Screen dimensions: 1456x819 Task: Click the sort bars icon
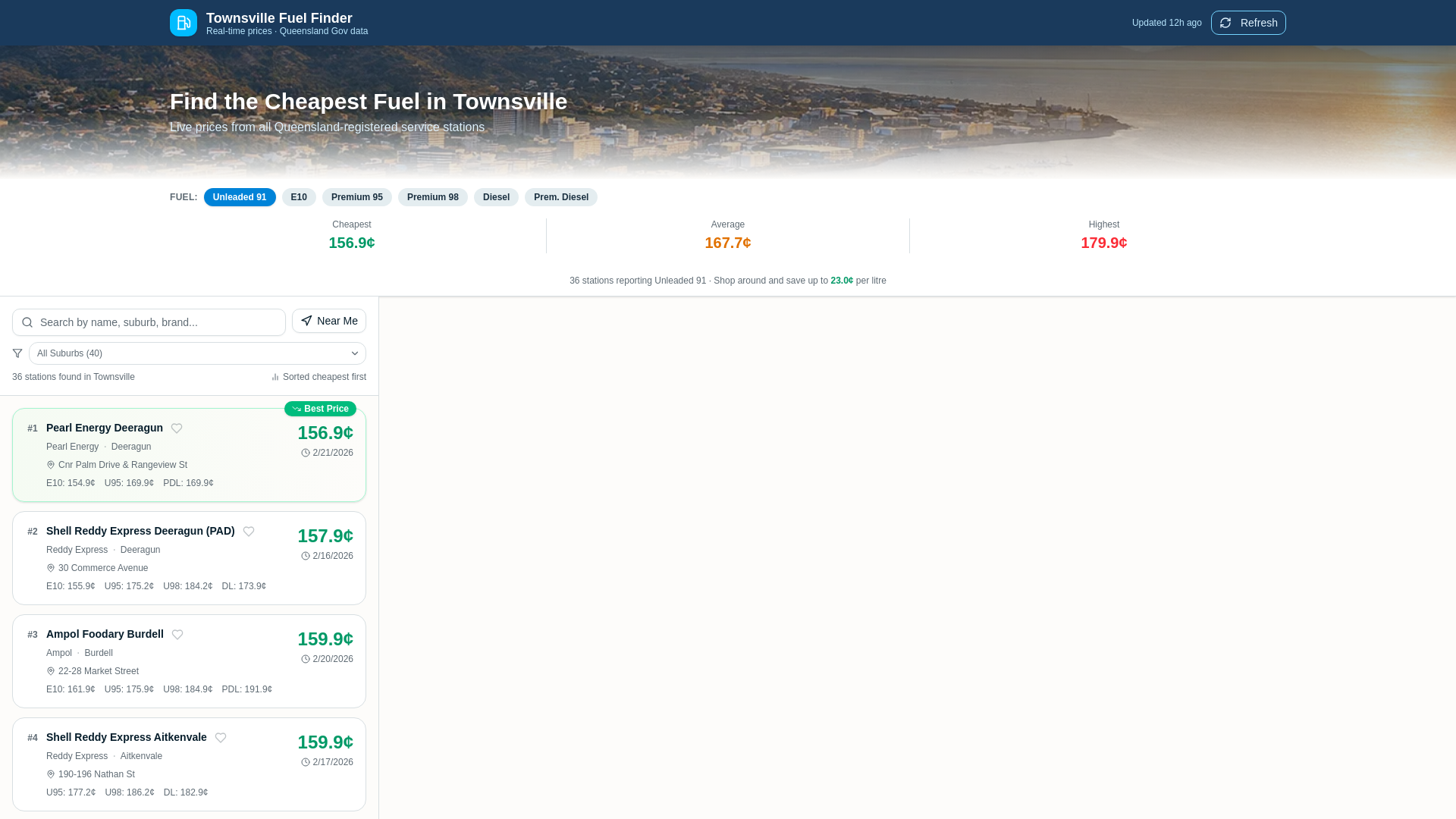(275, 377)
